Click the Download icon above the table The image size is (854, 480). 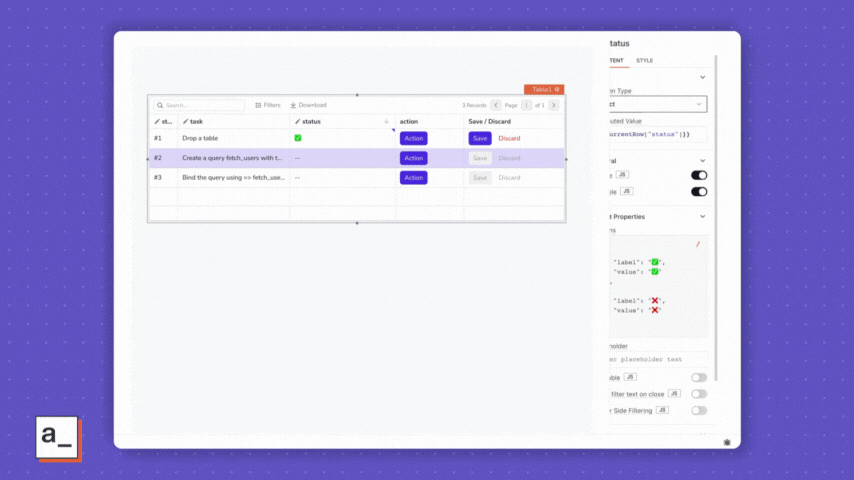click(x=293, y=105)
